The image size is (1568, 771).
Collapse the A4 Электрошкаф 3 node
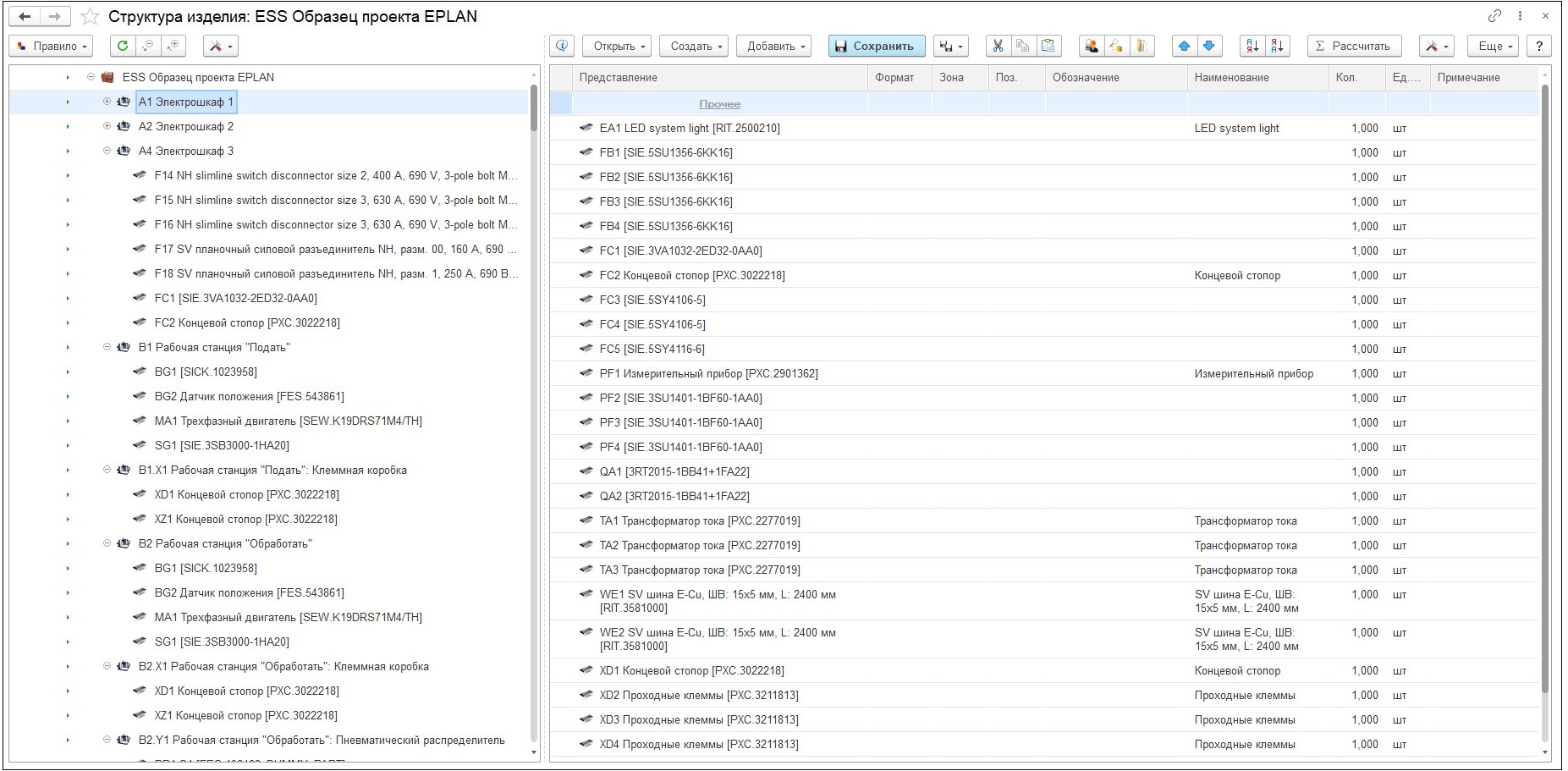tap(107, 151)
